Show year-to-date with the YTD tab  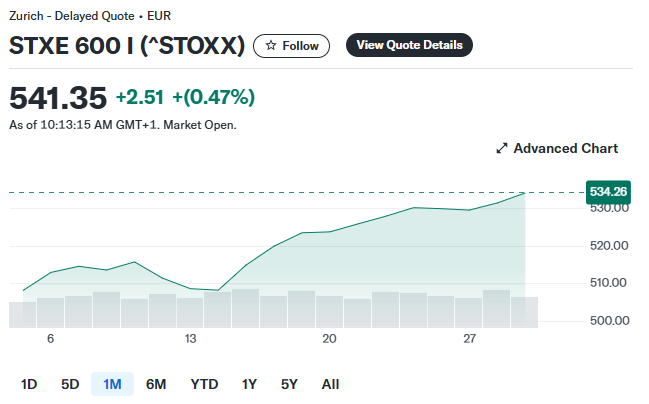pyautogui.click(x=204, y=384)
